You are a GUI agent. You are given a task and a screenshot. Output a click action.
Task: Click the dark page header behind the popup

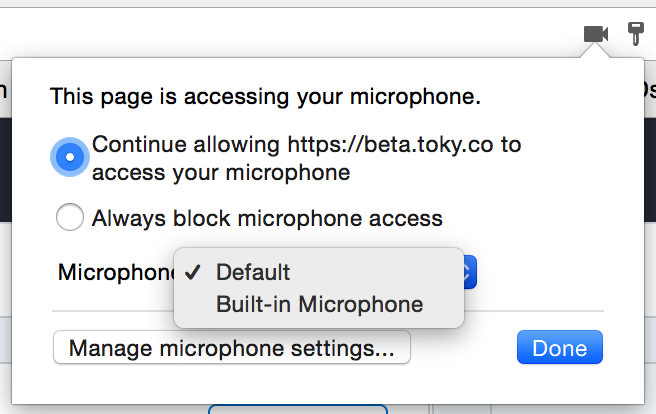(5, 150)
